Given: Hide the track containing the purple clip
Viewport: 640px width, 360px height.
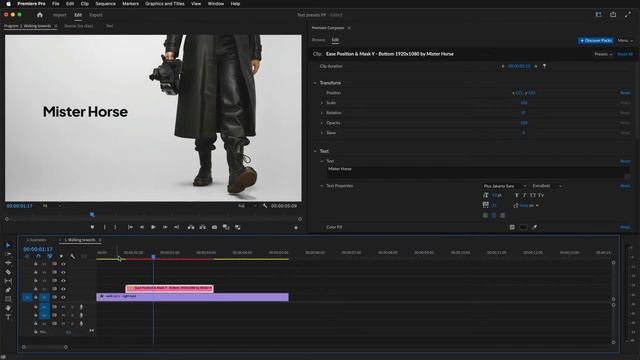Looking at the screenshot, I should (x=63, y=297).
